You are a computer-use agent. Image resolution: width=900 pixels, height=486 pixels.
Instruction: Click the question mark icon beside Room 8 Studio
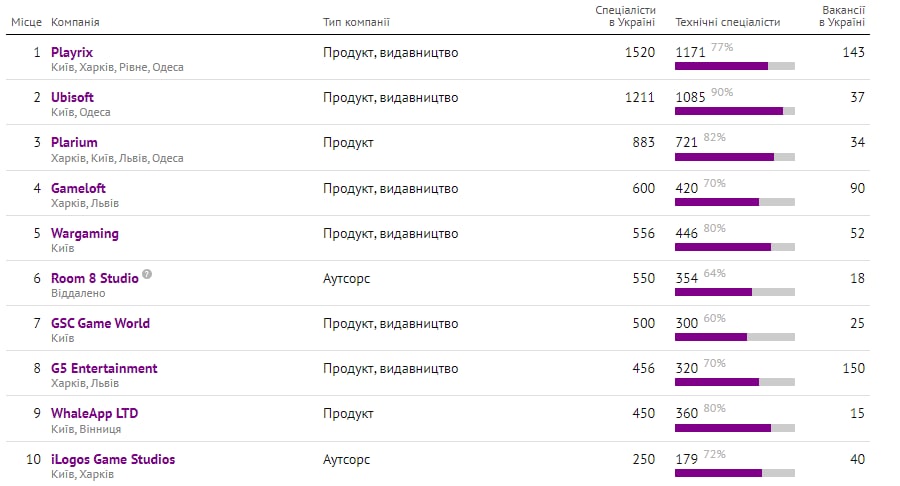coord(147,275)
